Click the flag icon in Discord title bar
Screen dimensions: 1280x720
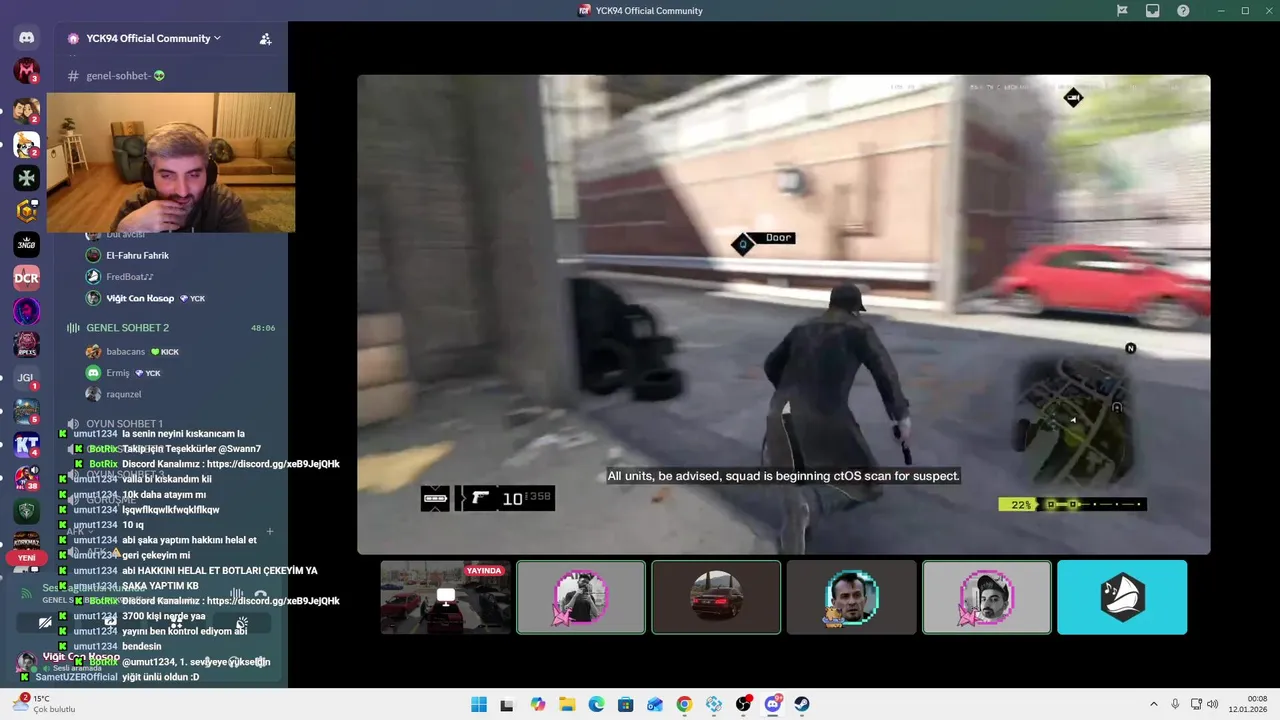(x=1122, y=11)
